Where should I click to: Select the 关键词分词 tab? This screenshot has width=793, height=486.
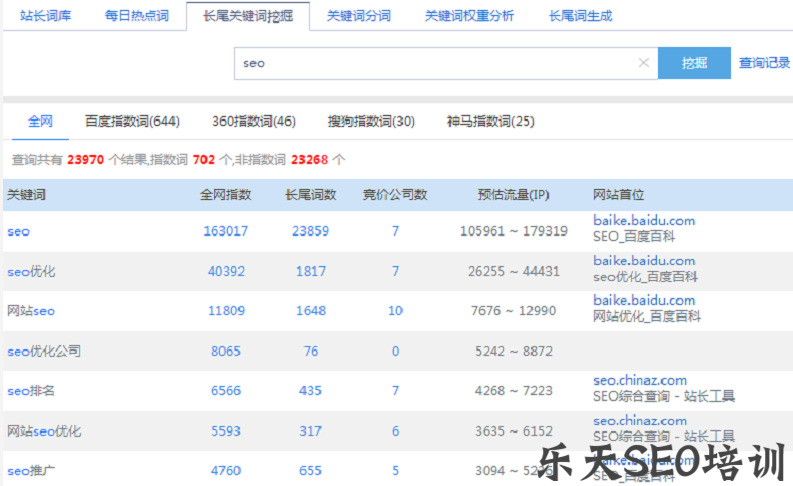coord(358,16)
